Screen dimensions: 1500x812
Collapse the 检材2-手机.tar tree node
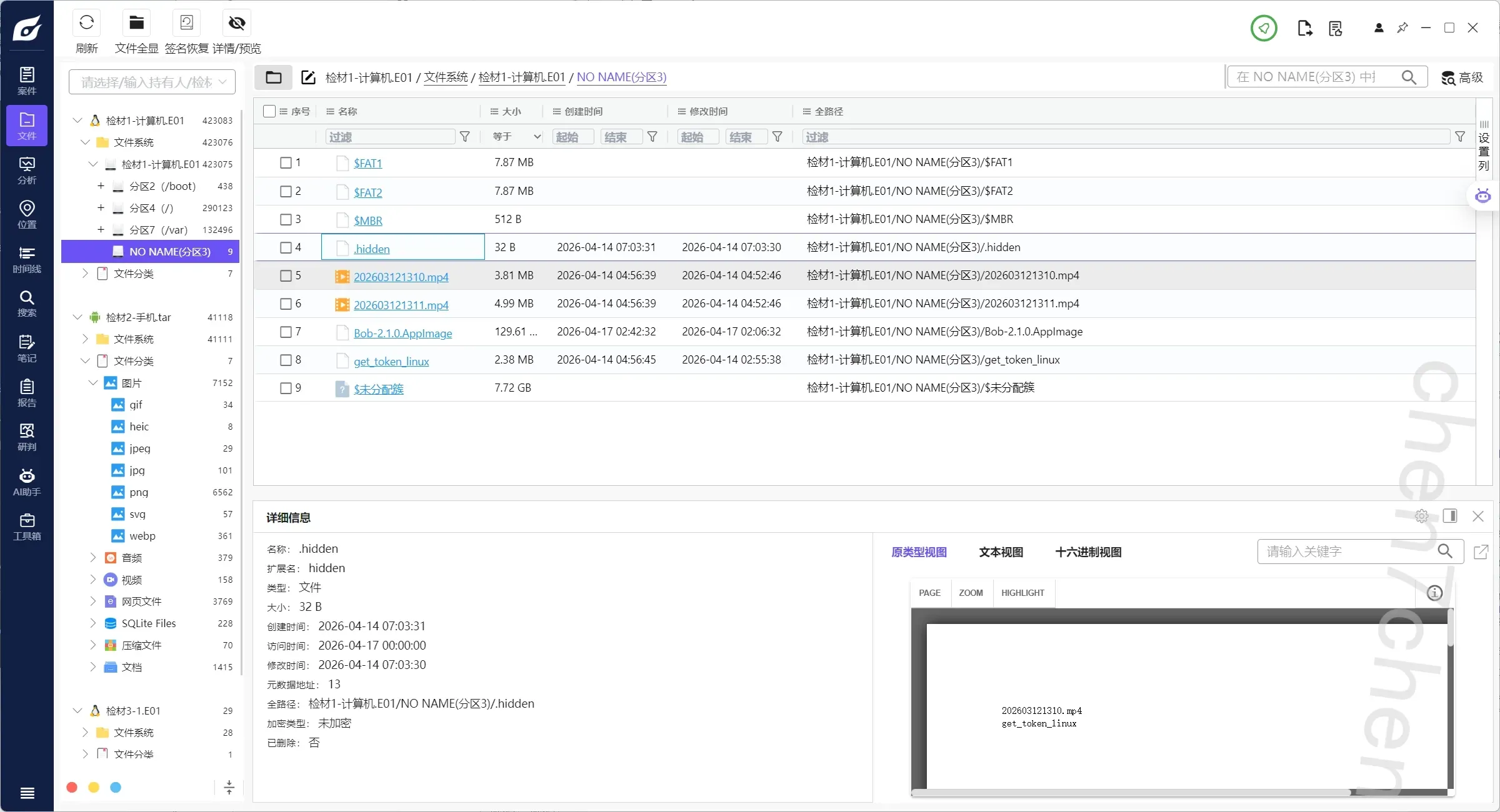click(77, 317)
